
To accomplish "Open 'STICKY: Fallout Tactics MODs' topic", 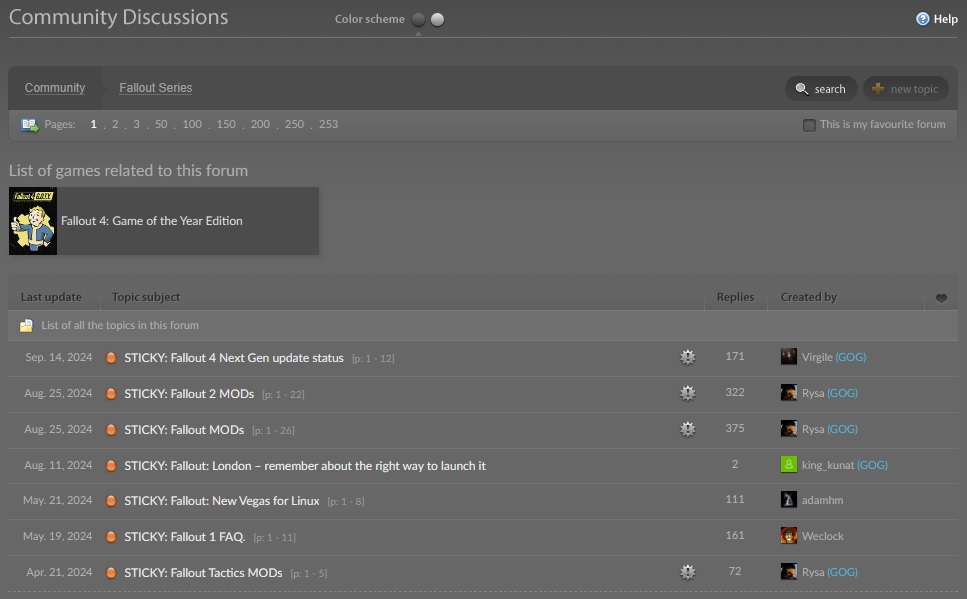I will point(203,572).
